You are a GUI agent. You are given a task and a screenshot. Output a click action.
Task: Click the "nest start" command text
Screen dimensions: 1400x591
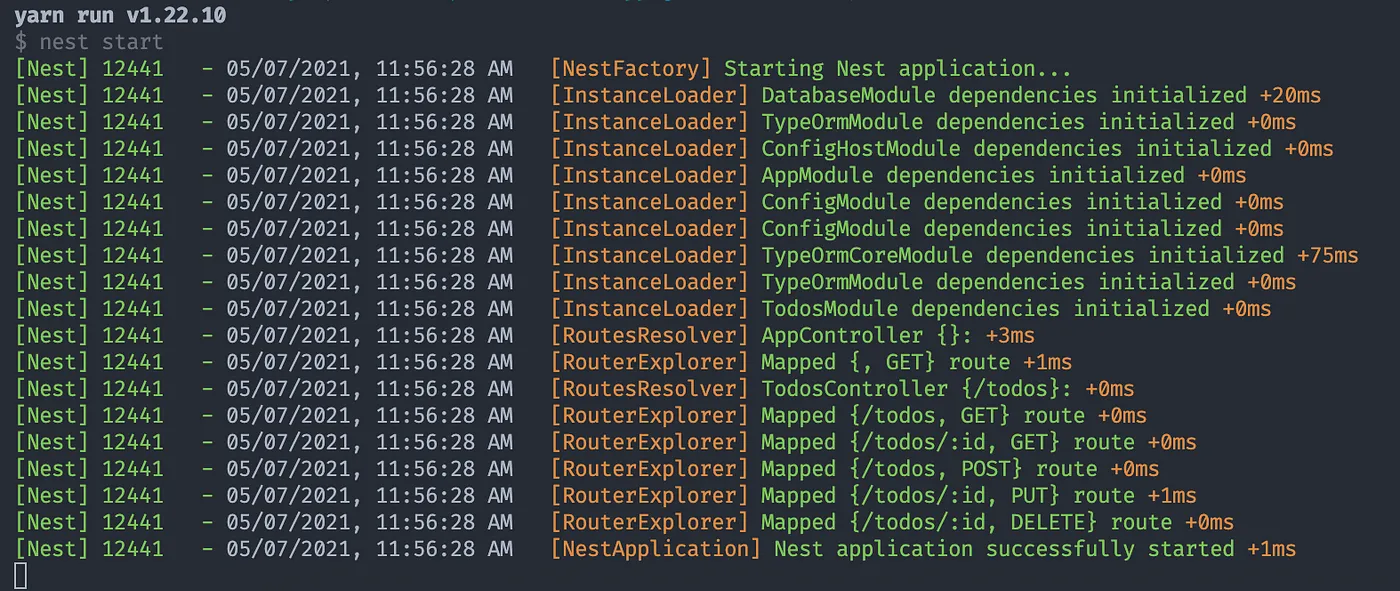(101, 43)
